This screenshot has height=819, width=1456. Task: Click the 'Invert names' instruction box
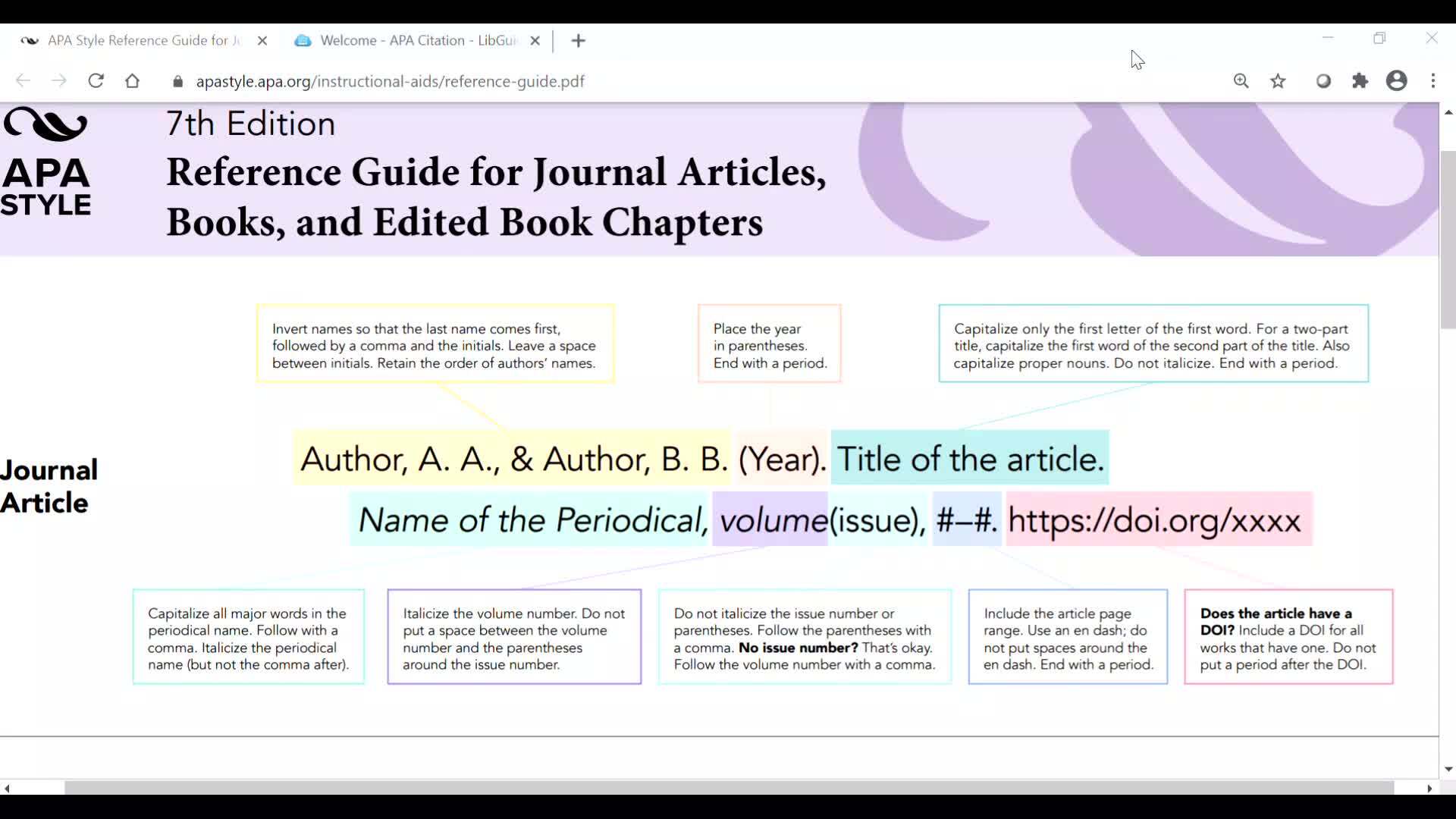[435, 344]
